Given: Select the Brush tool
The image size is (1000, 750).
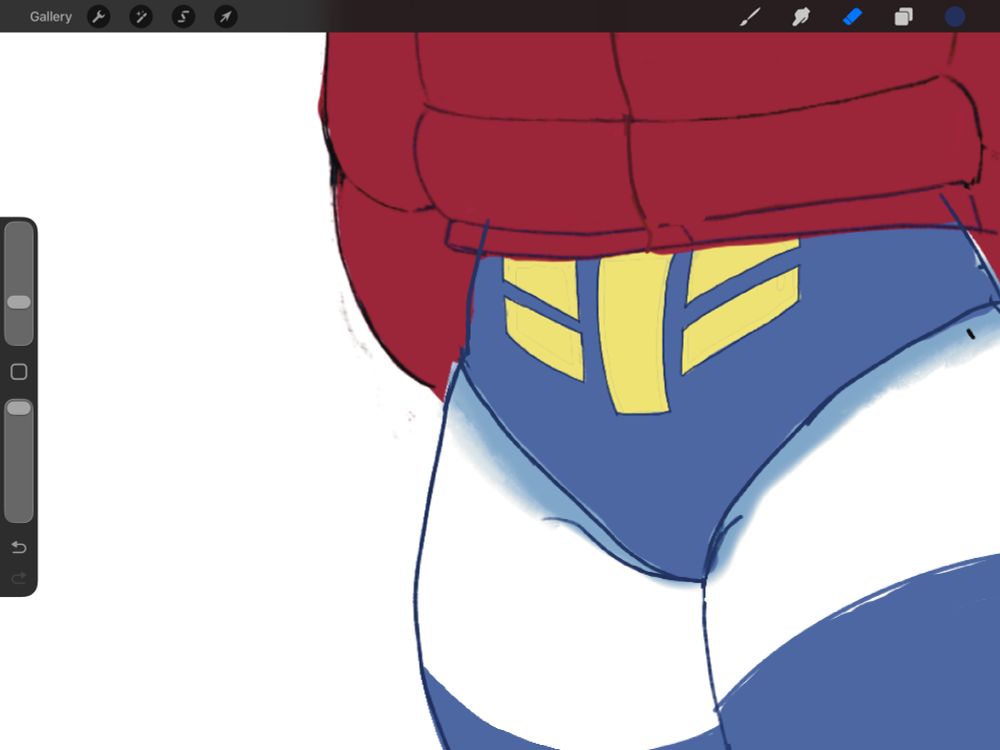Looking at the screenshot, I should coord(750,17).
